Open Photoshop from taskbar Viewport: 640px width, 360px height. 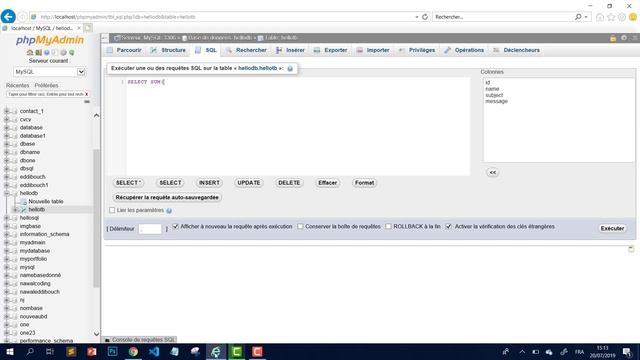click(x=112, y=351)
